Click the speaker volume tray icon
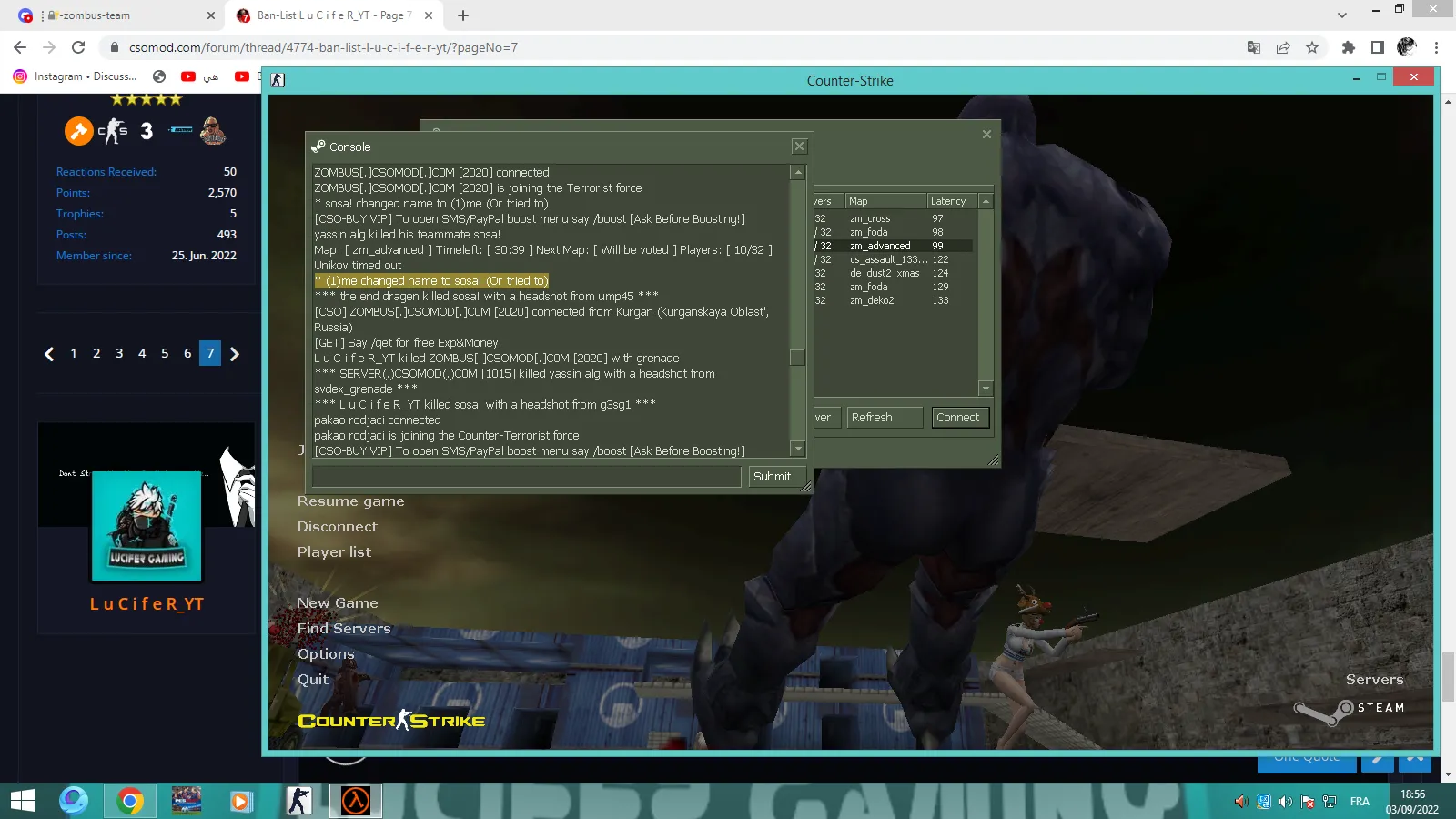Viewport: 1456px width, 819px height. [1285, 802]
